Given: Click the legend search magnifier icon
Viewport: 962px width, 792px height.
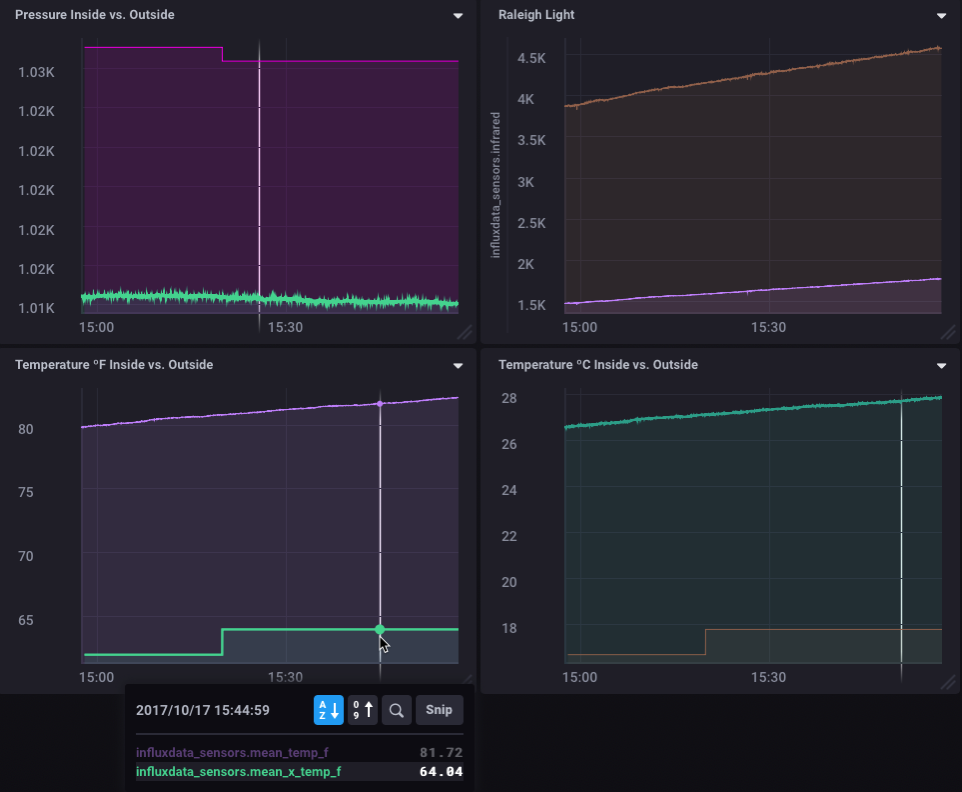Looking at the screenshot, I should click(x=396, y=710).
